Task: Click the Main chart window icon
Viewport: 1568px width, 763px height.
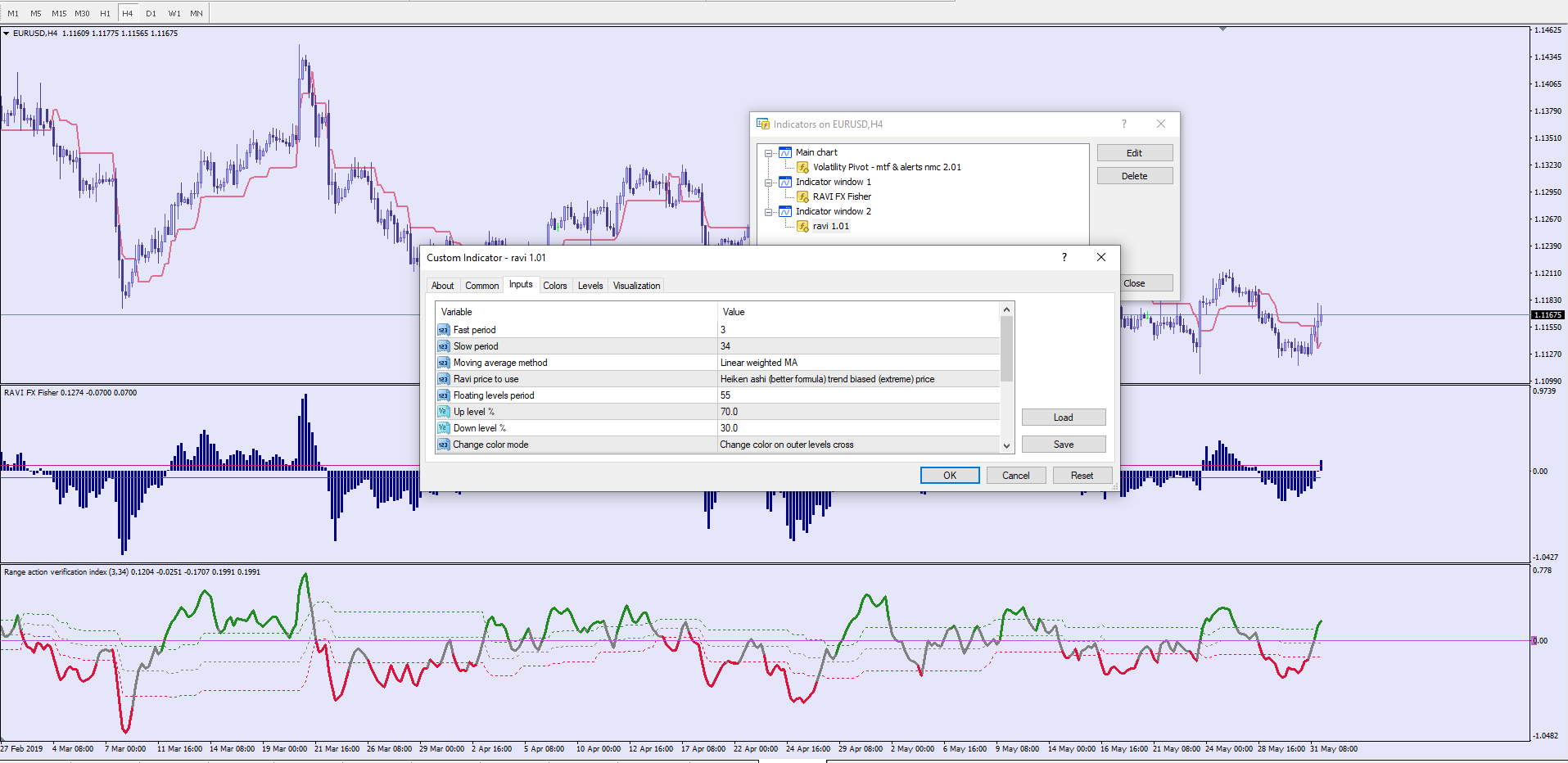Action: click(785, 152)
